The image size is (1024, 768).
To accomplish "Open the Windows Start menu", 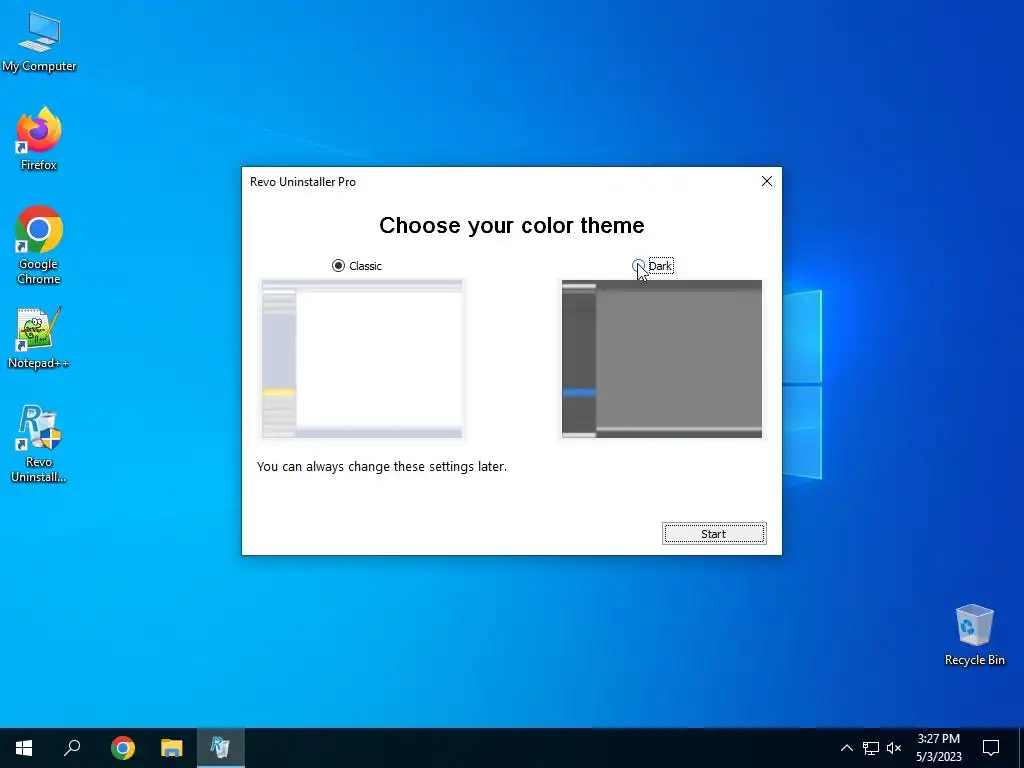I will (x=24, y=748).
